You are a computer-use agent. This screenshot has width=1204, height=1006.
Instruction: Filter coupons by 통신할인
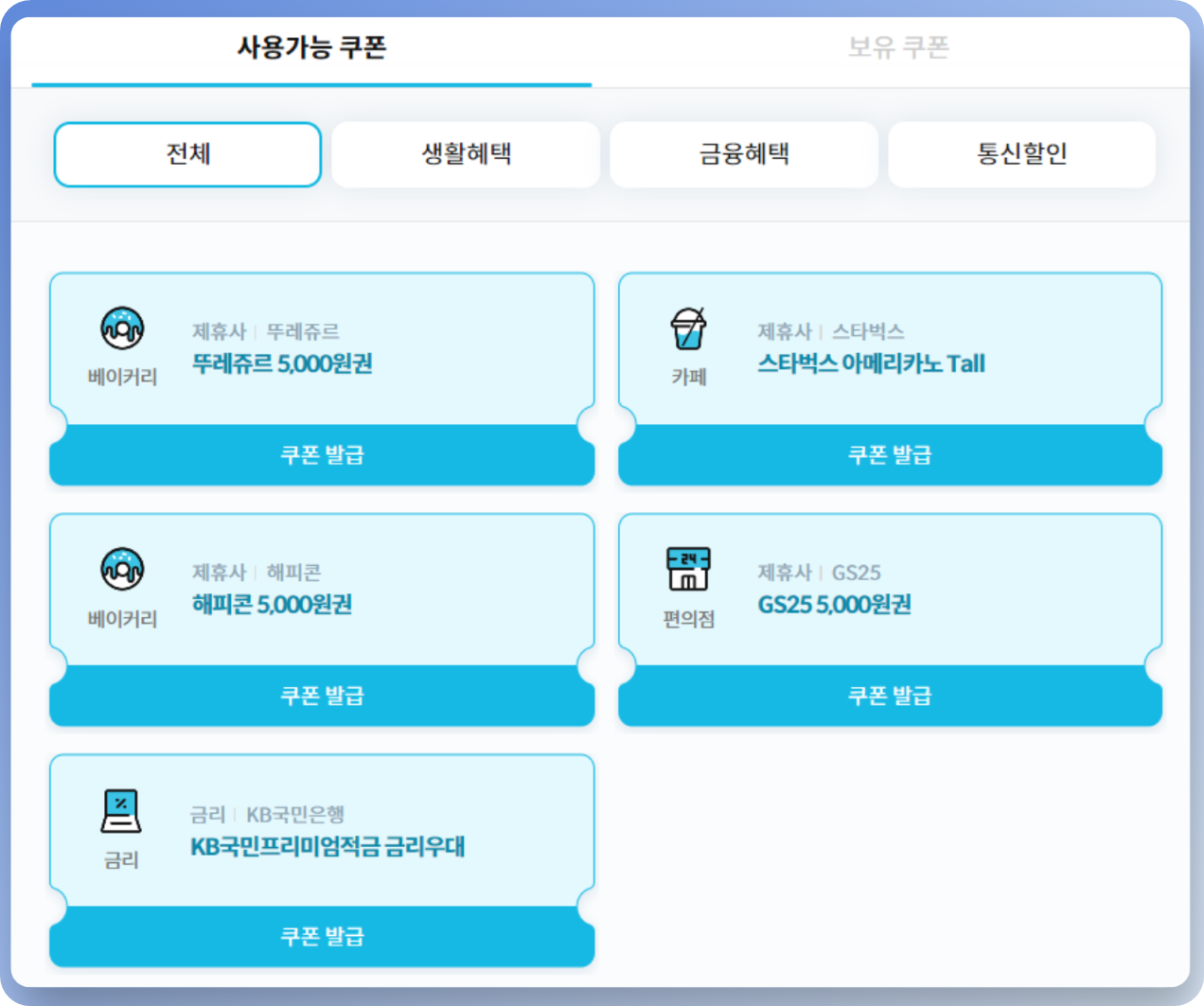pyautogui.click(x=1022, y=154)
